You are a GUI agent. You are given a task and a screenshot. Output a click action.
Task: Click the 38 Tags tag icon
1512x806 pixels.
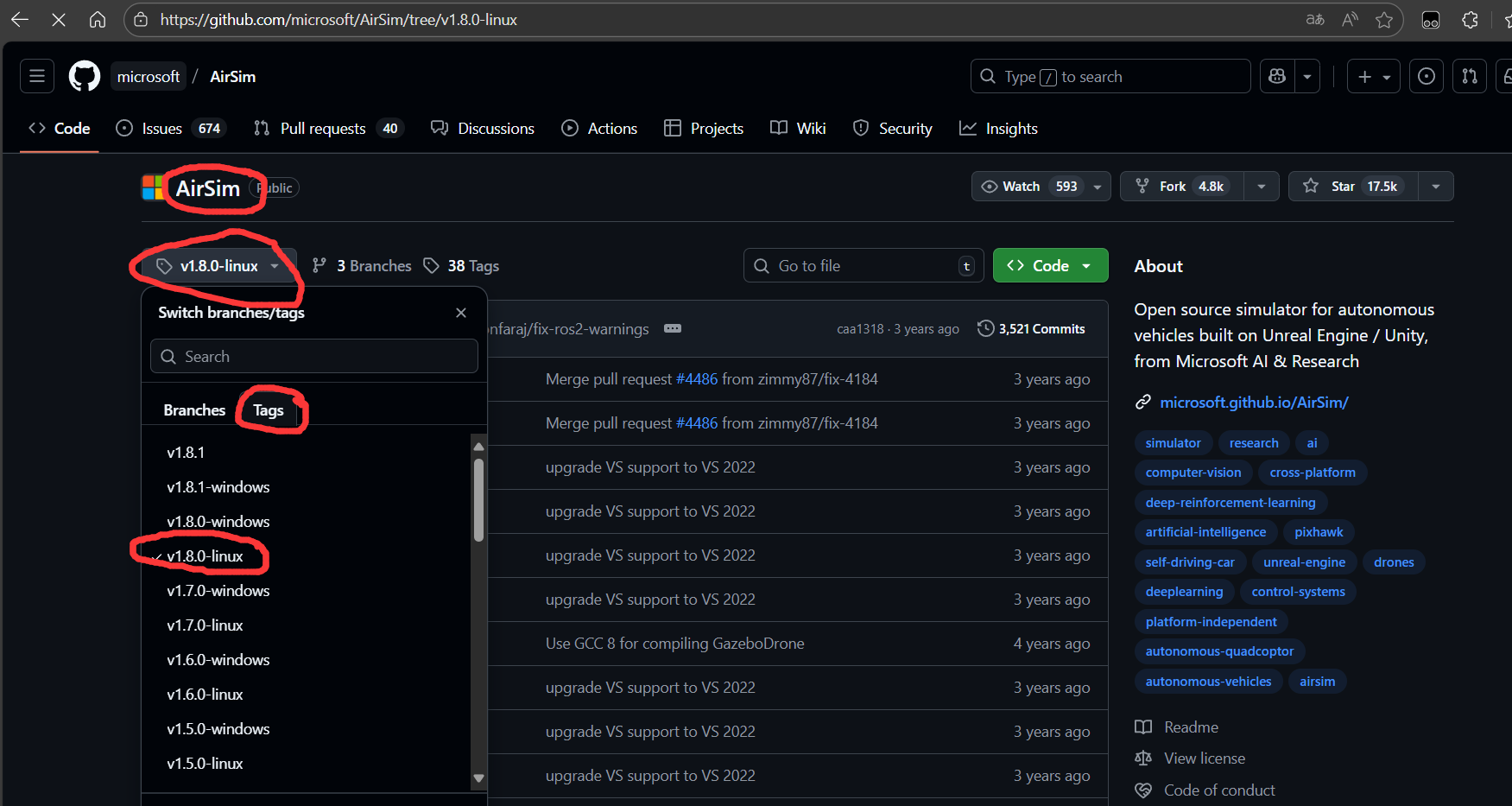tap(432, 265)
